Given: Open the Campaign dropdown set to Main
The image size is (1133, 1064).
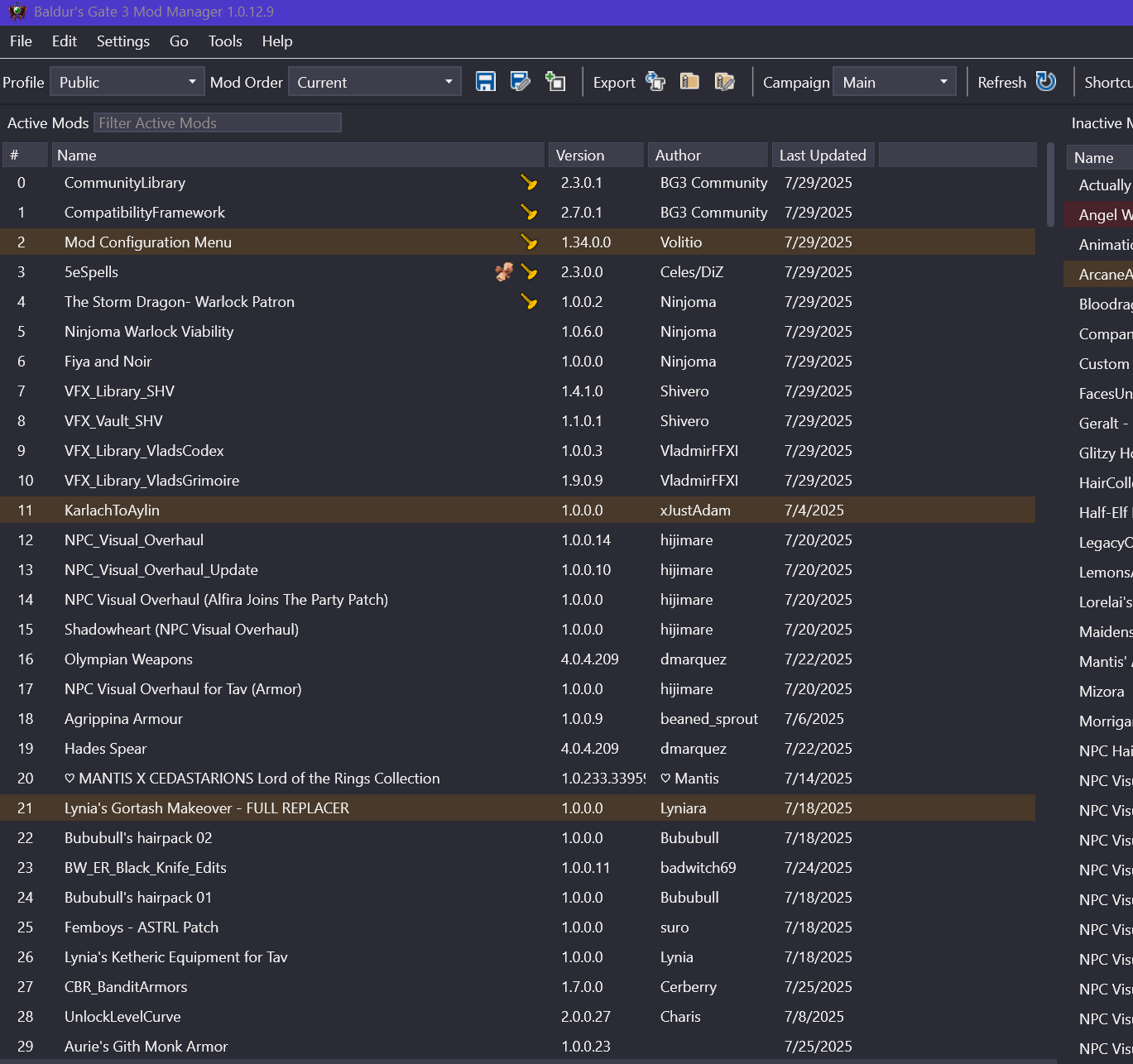Looking at the screenshot, I should click(x=895, y=82).
